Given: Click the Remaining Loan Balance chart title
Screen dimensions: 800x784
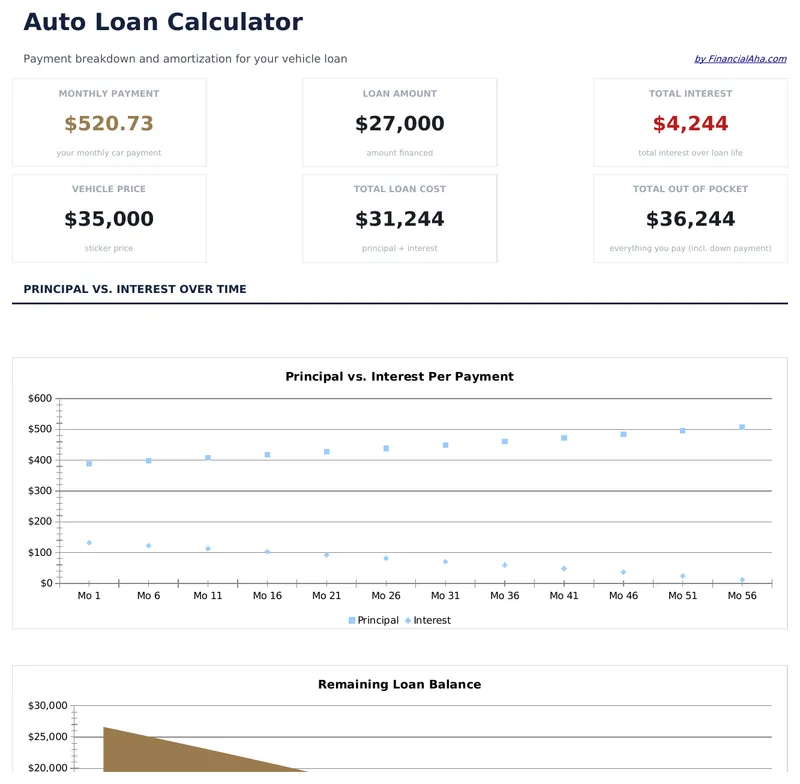Looking at the screenshot, I should pos(400,684).
